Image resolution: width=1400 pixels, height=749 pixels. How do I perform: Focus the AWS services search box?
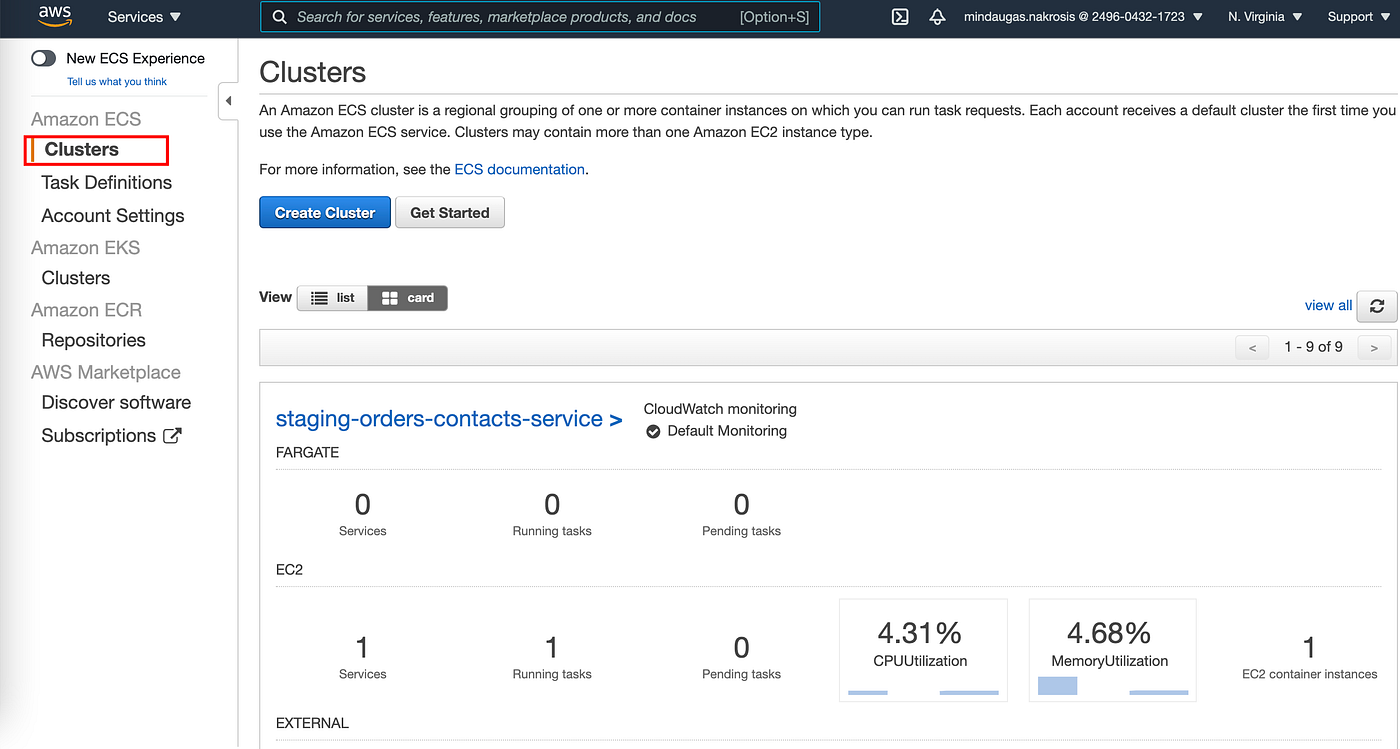[540, 17]
